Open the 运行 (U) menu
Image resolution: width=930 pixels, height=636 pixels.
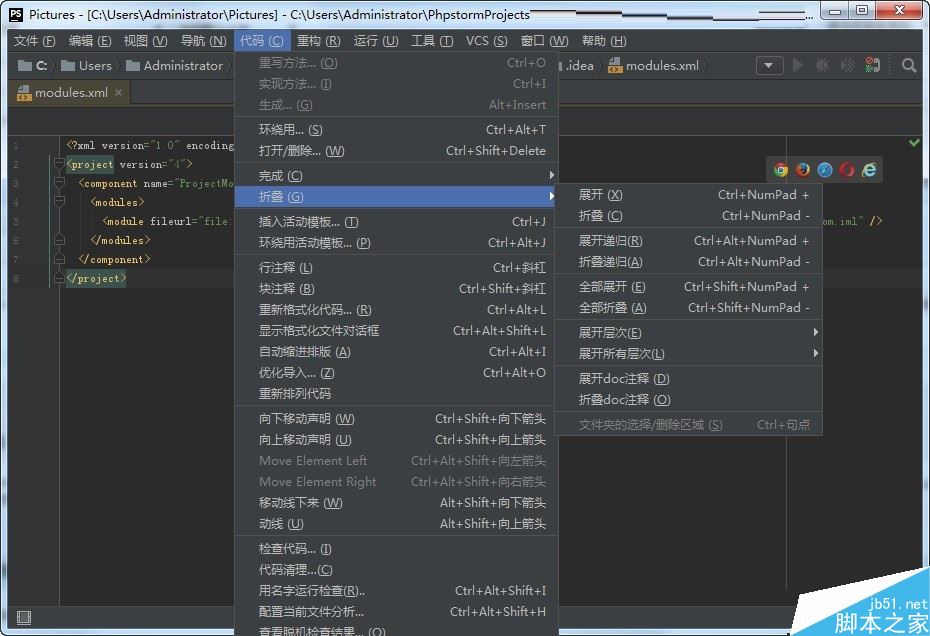(x=376, y=40)
